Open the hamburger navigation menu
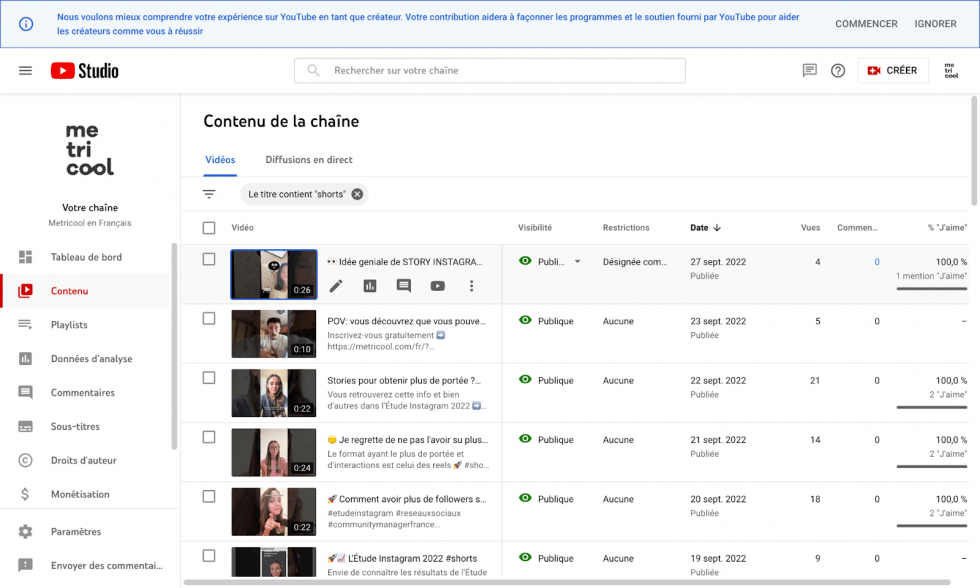This screenshot has width=980, height=588. point(25,71)
